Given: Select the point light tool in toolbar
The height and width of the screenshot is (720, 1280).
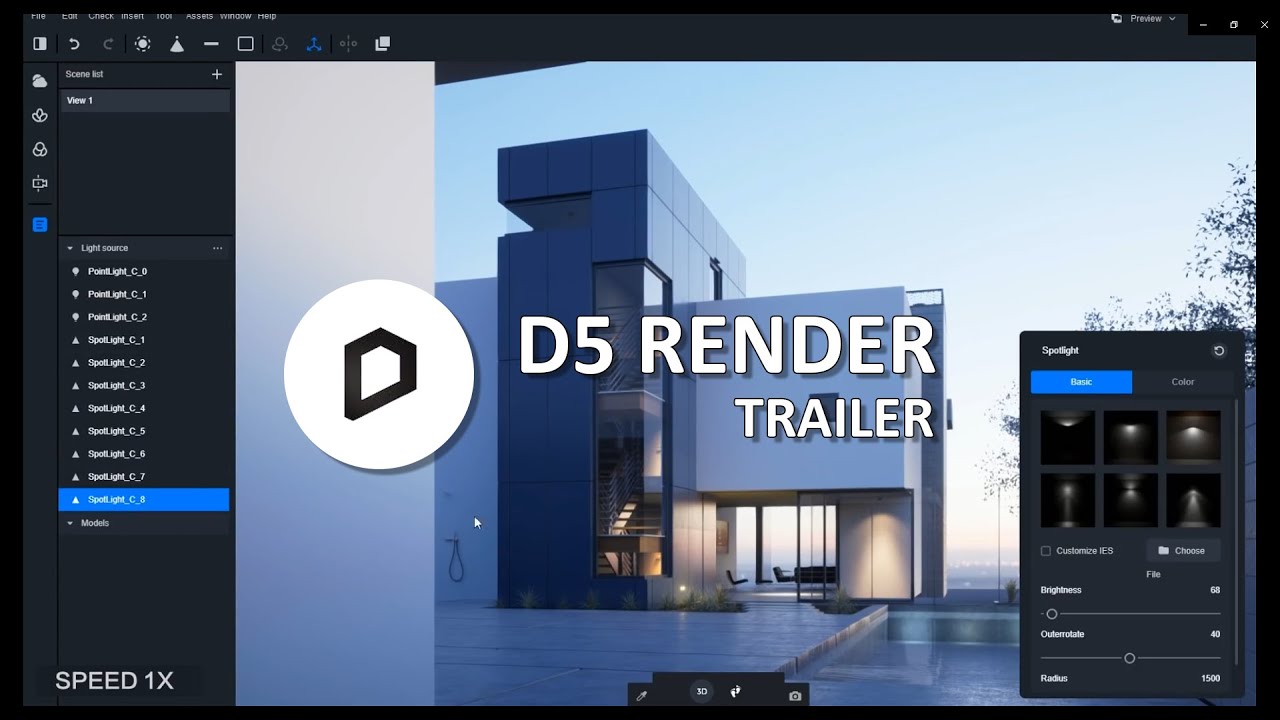Looking at the screenshot, I should point(143,44).
